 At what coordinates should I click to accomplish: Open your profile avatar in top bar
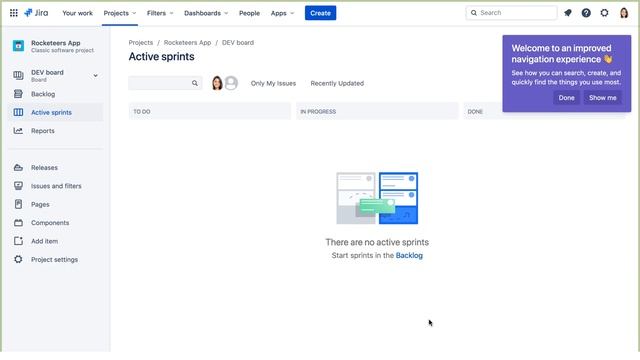pos(624,13)
